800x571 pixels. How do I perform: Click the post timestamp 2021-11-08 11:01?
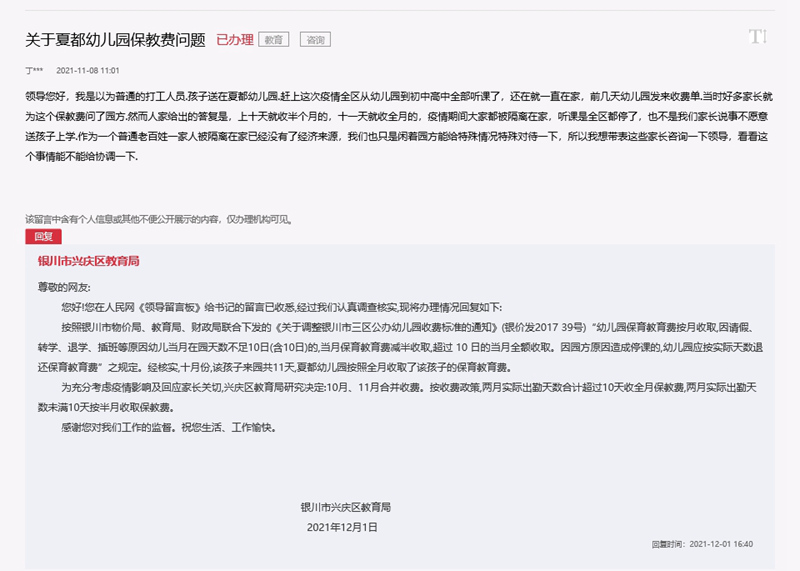click(88, 71)
